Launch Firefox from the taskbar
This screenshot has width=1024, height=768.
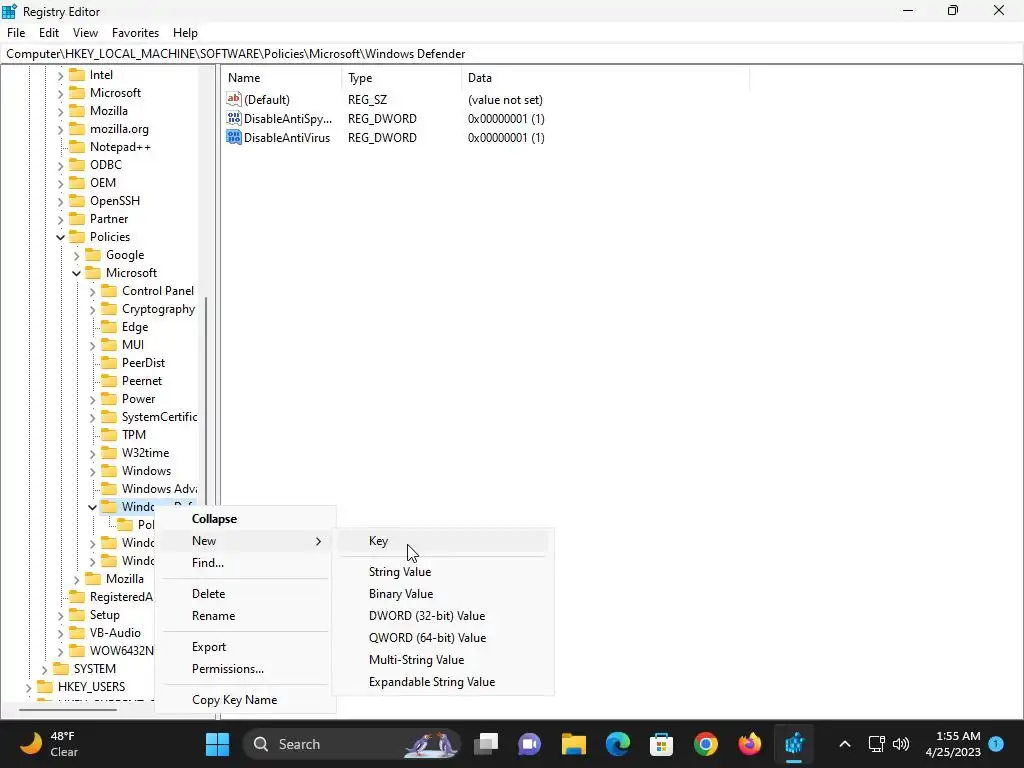[749, 744]
